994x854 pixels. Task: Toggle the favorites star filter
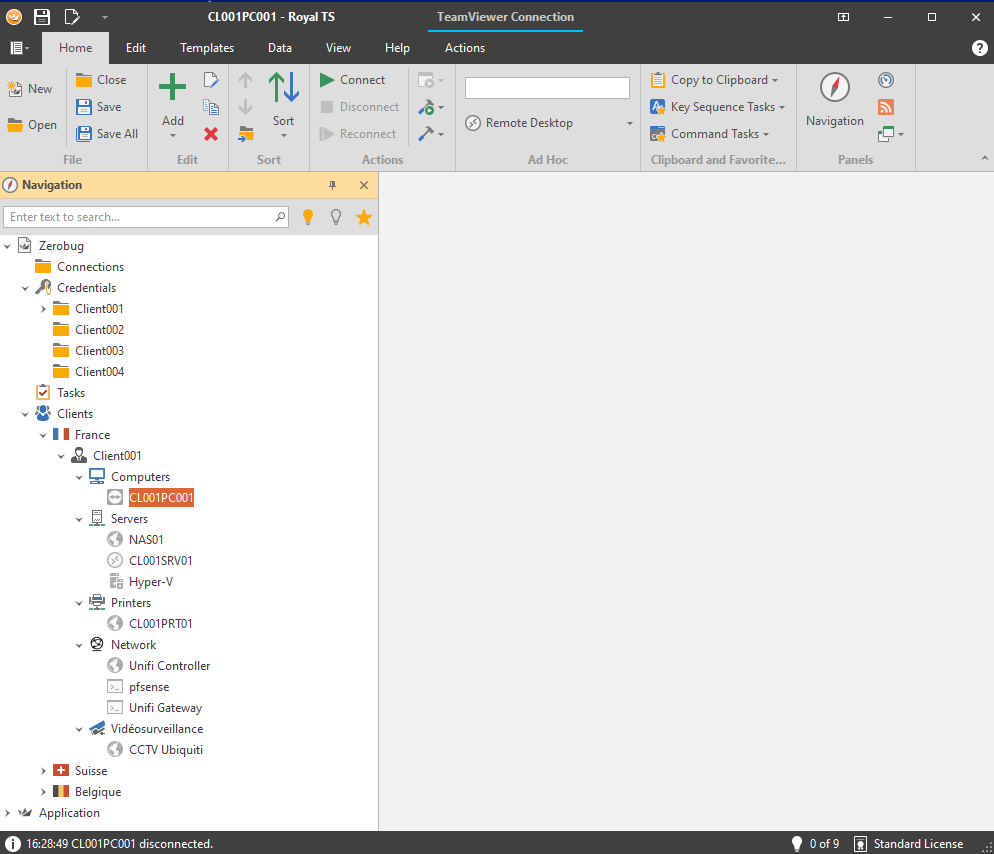click(x=364, y=217)
